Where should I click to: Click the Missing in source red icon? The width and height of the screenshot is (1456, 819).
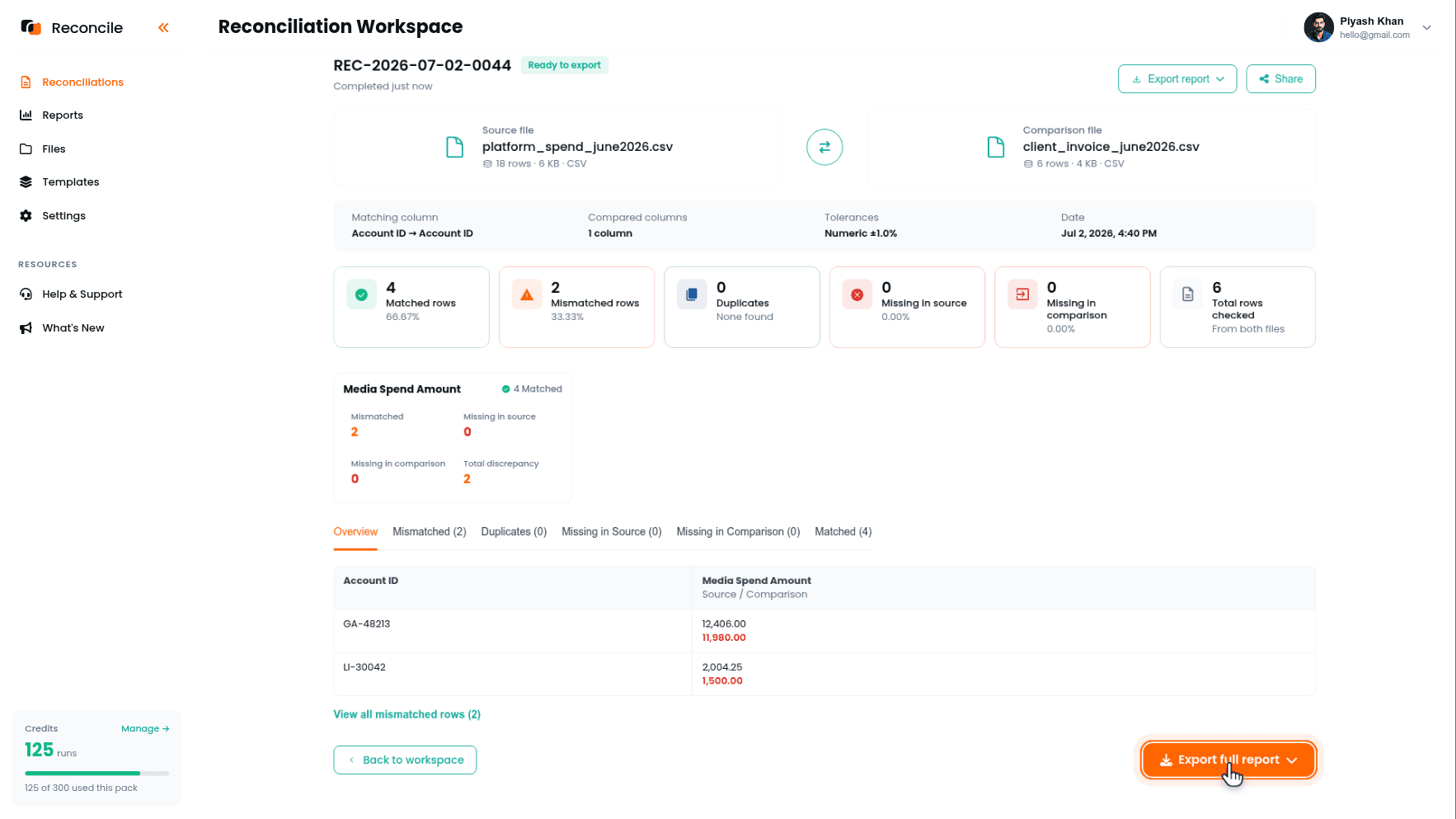[857, 294]
